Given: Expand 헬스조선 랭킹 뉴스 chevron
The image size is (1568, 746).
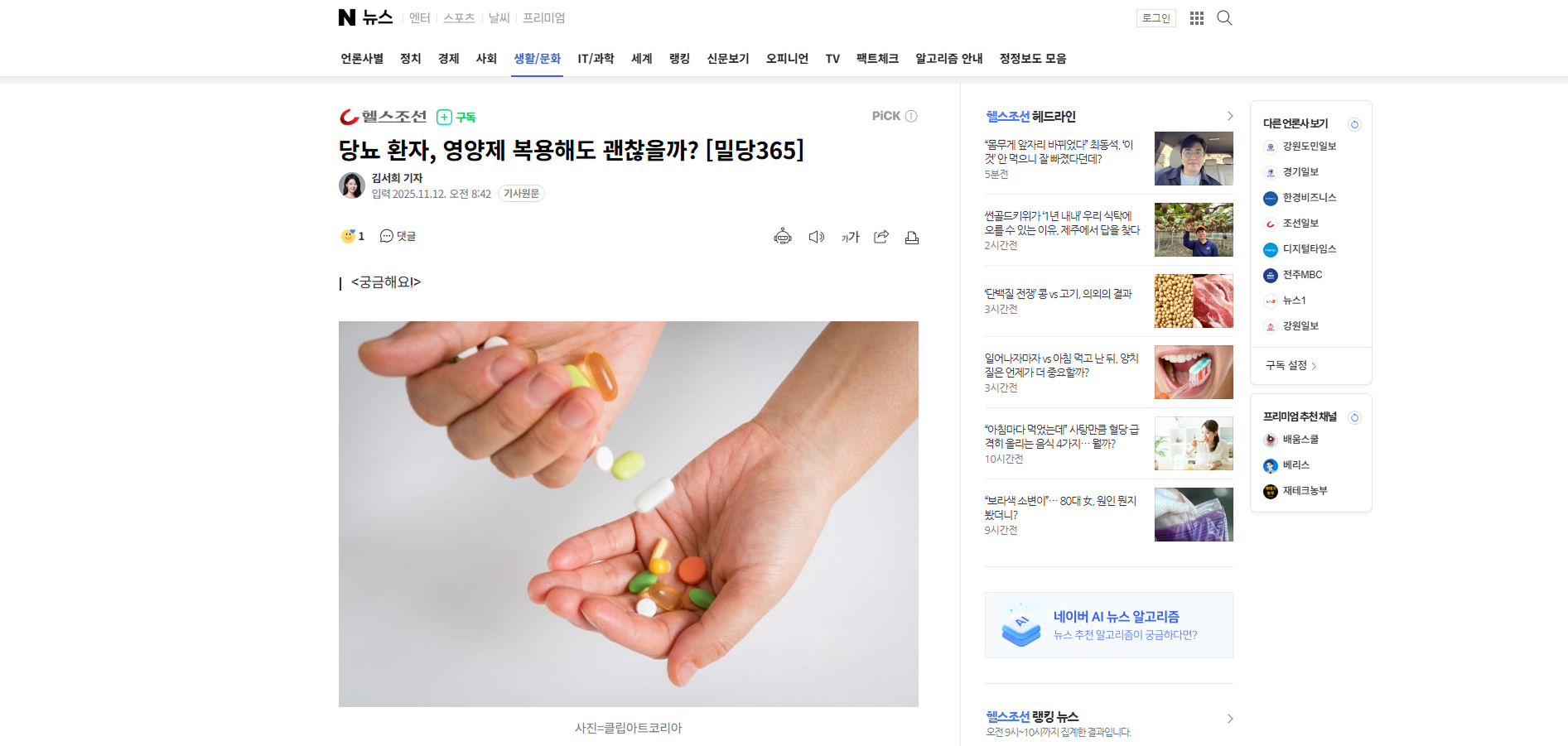Looking at the screenshot, I should click(x=1229, y=719).
